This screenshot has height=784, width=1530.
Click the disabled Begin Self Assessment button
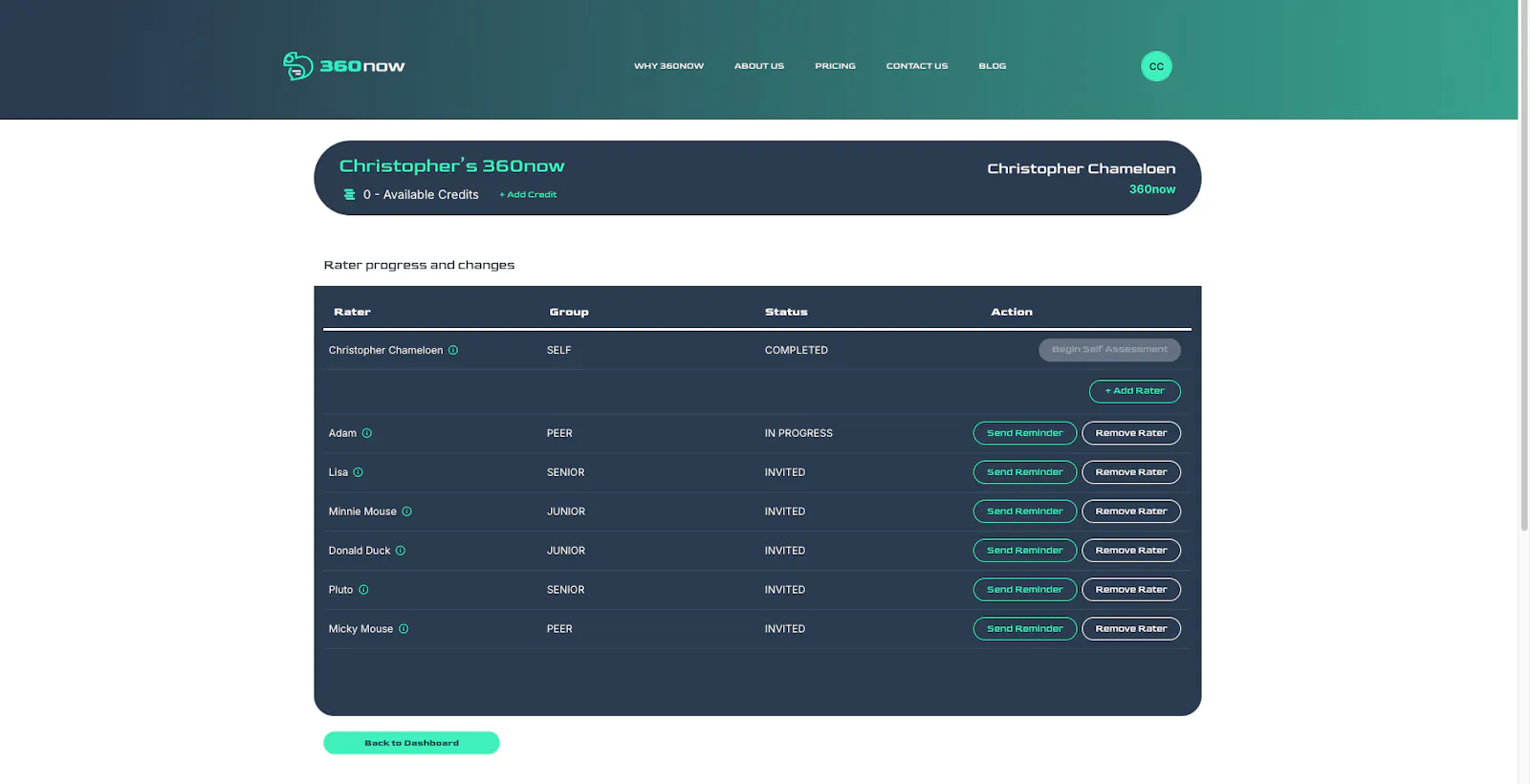tap(1109, 350)
